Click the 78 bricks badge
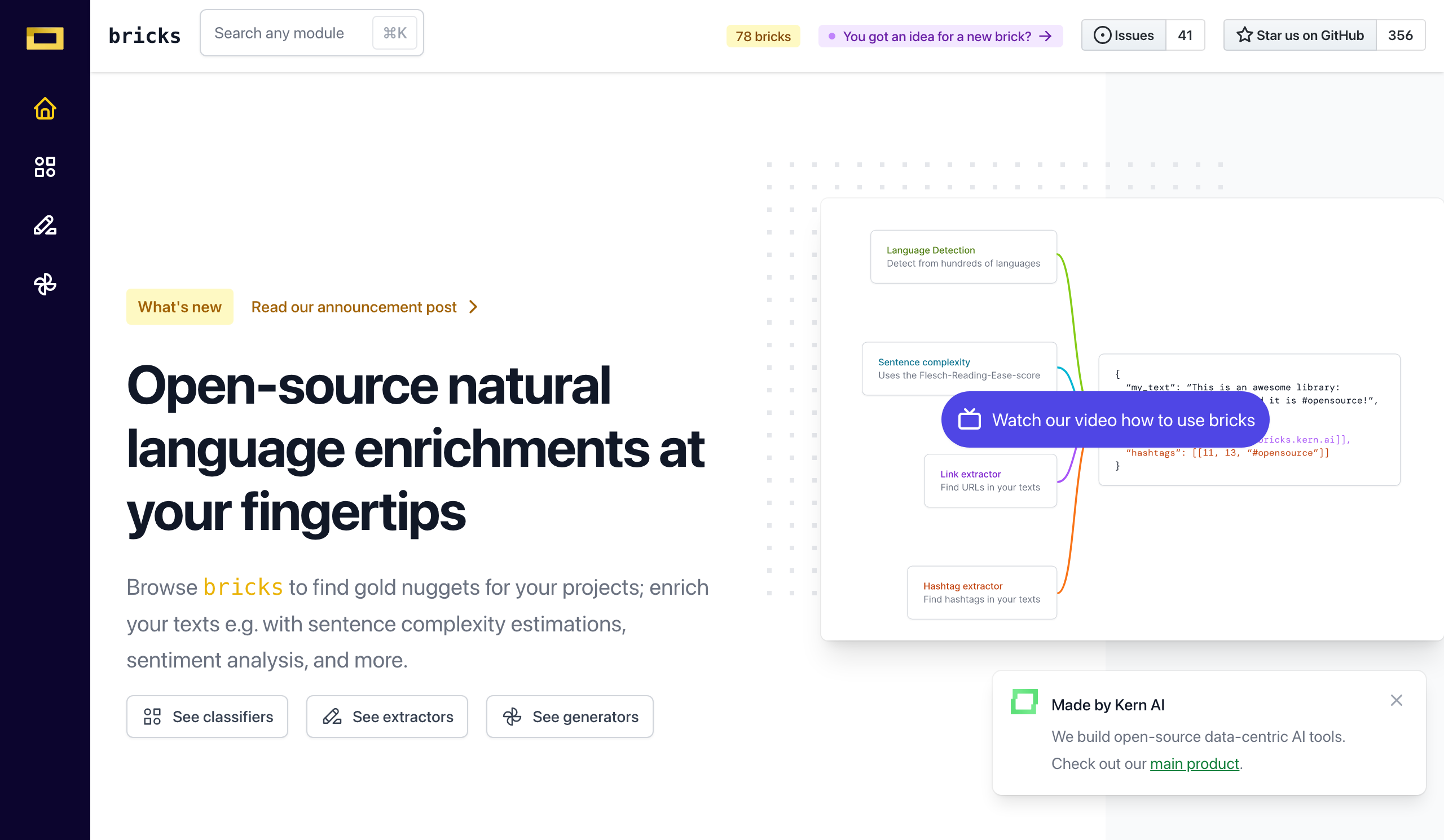Image resolution: width=1444 pixels, height=840 pixels. (763, 36)
